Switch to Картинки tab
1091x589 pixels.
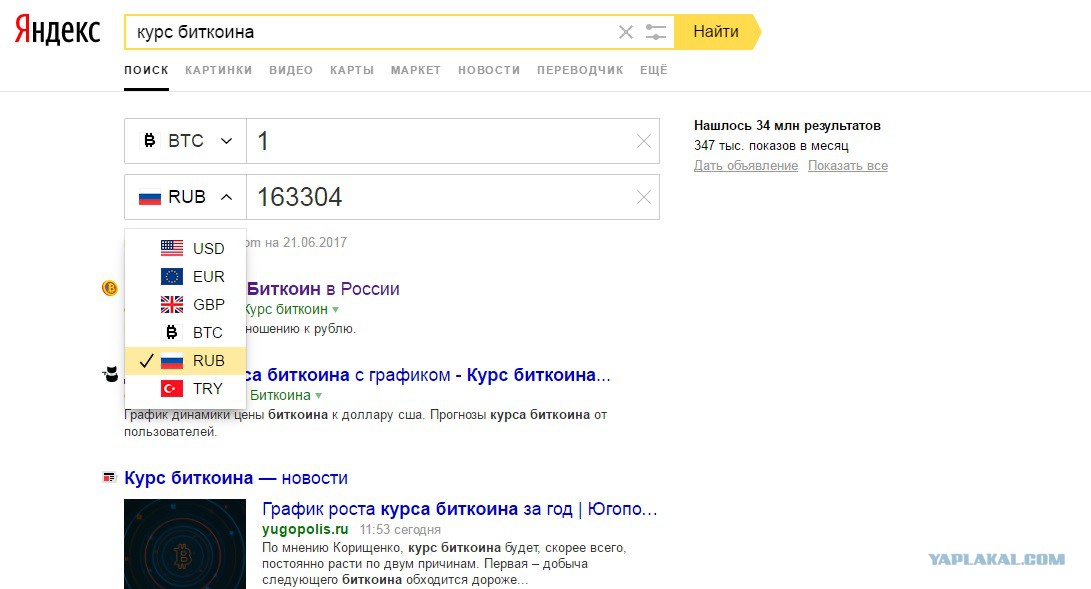pos(218,70)
